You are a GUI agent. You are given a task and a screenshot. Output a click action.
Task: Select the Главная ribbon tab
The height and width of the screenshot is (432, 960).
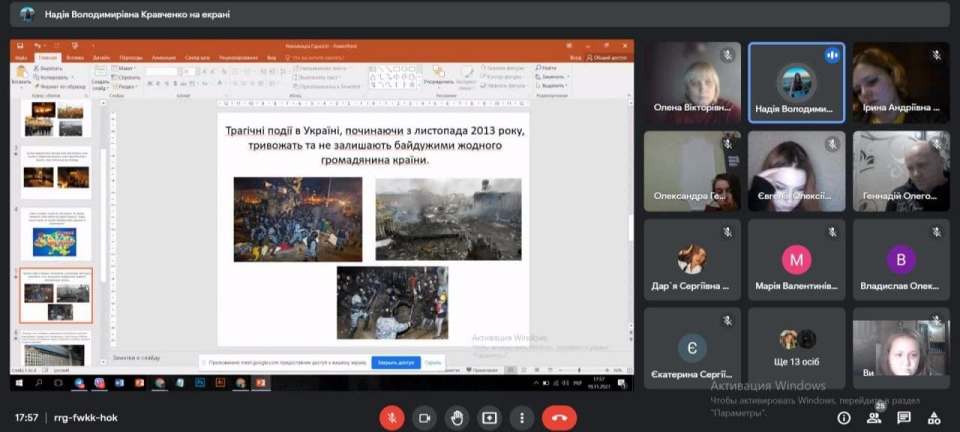[47, 58]
